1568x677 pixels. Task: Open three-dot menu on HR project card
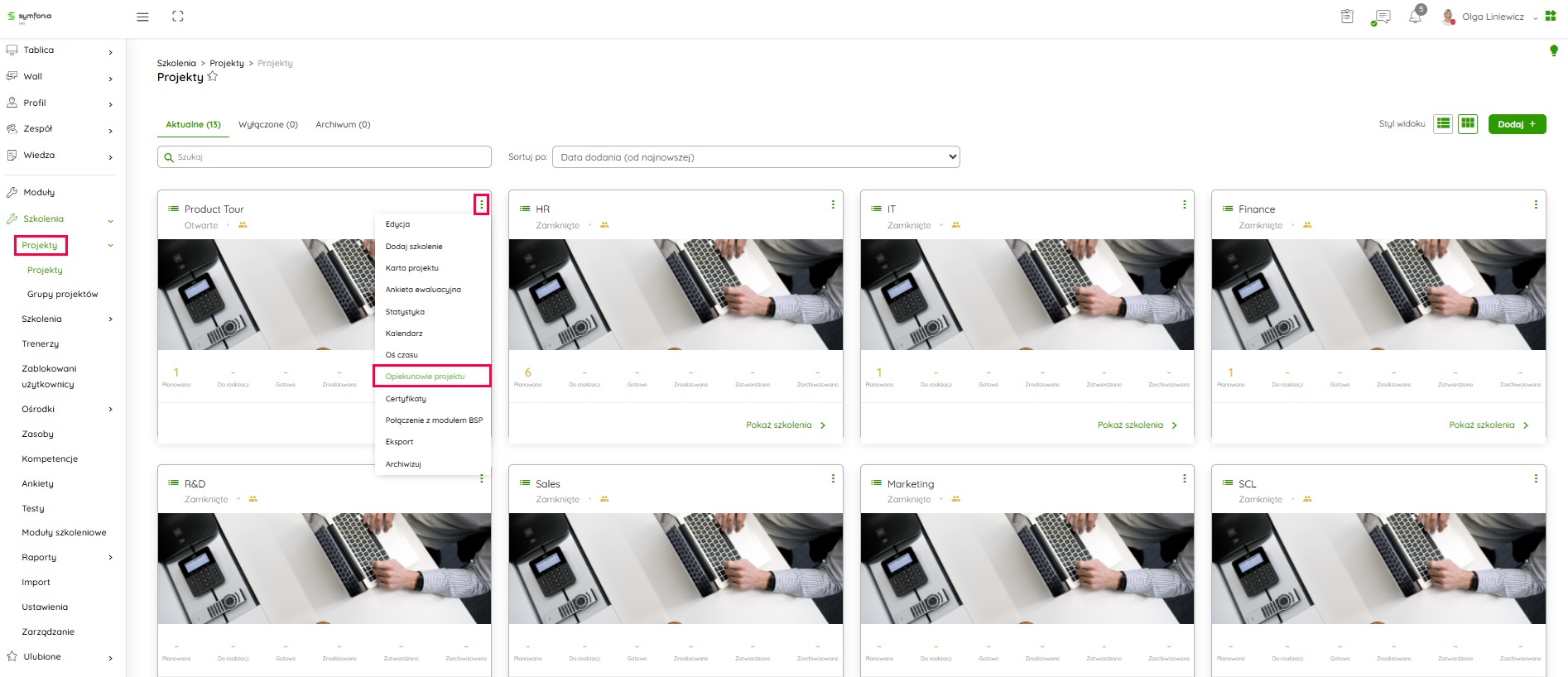pyautogui.click(x=833, y=204)
